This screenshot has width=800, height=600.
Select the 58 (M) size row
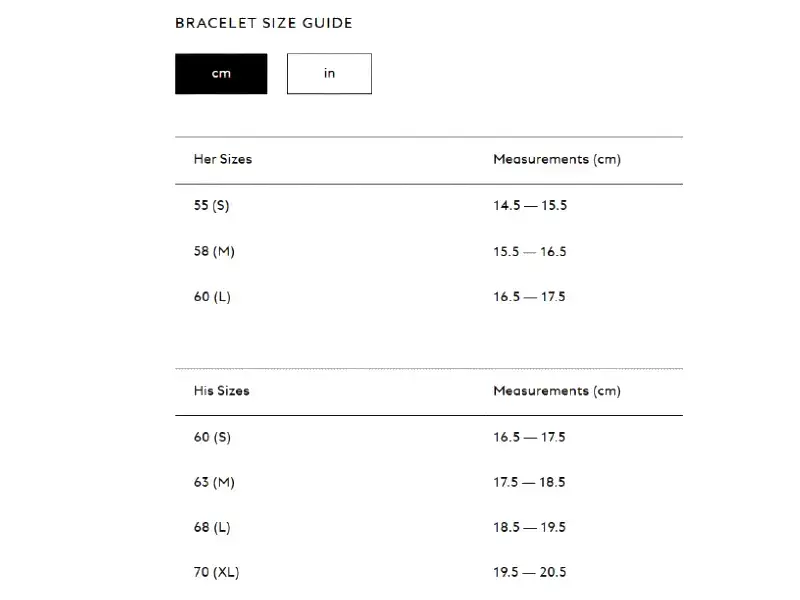[214, 252]
